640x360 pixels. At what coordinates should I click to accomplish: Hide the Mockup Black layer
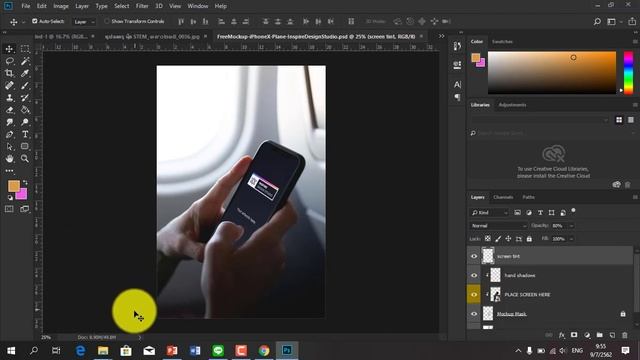coord(474,314)
